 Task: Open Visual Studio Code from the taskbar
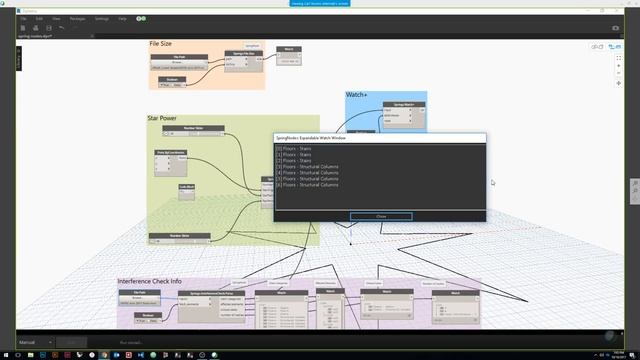[141, 355]
